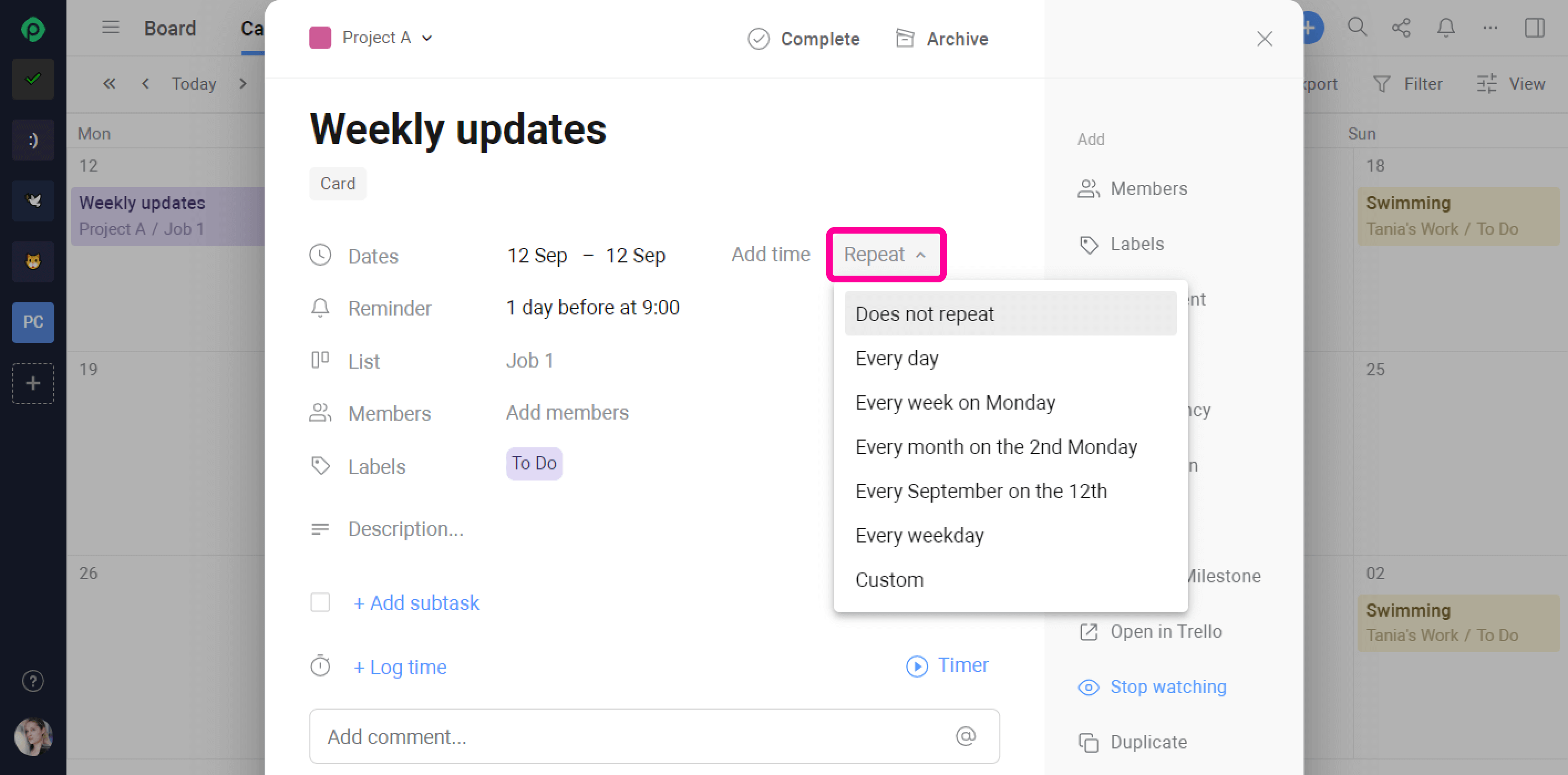Start the Timer play icon
The height and width of the screenshot is (775, 1568).
[x=917, y=665]
